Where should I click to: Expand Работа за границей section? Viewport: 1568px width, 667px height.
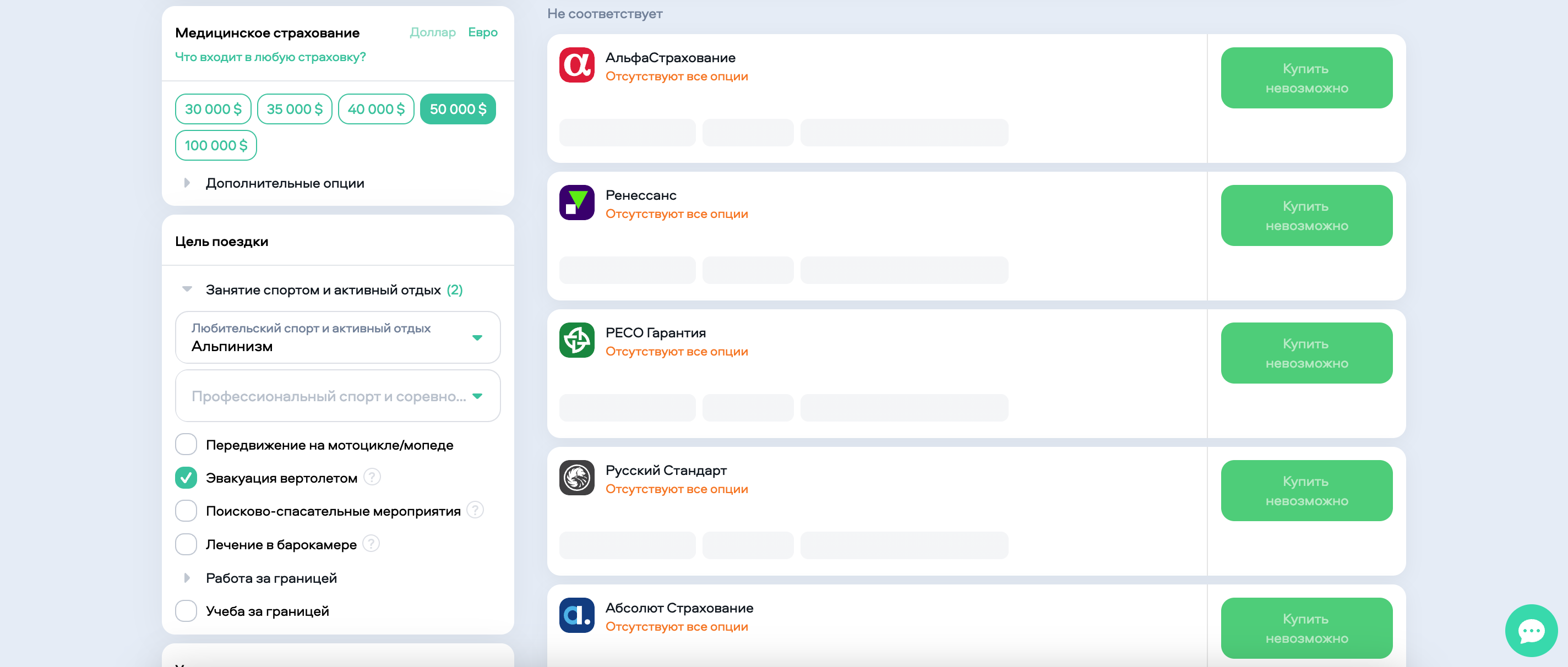260,577
